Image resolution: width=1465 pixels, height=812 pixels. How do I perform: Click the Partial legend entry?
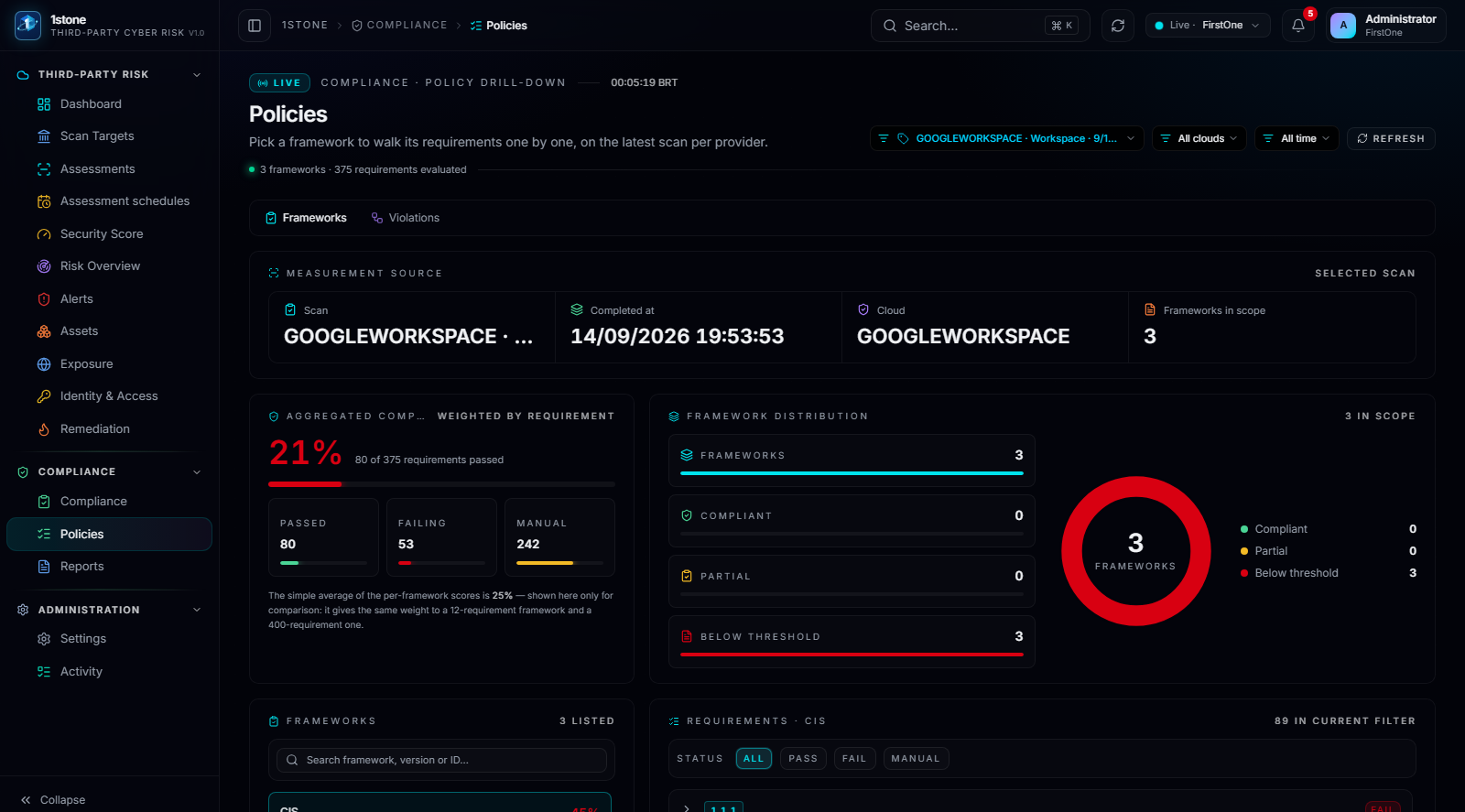[x=1329, y=551]
